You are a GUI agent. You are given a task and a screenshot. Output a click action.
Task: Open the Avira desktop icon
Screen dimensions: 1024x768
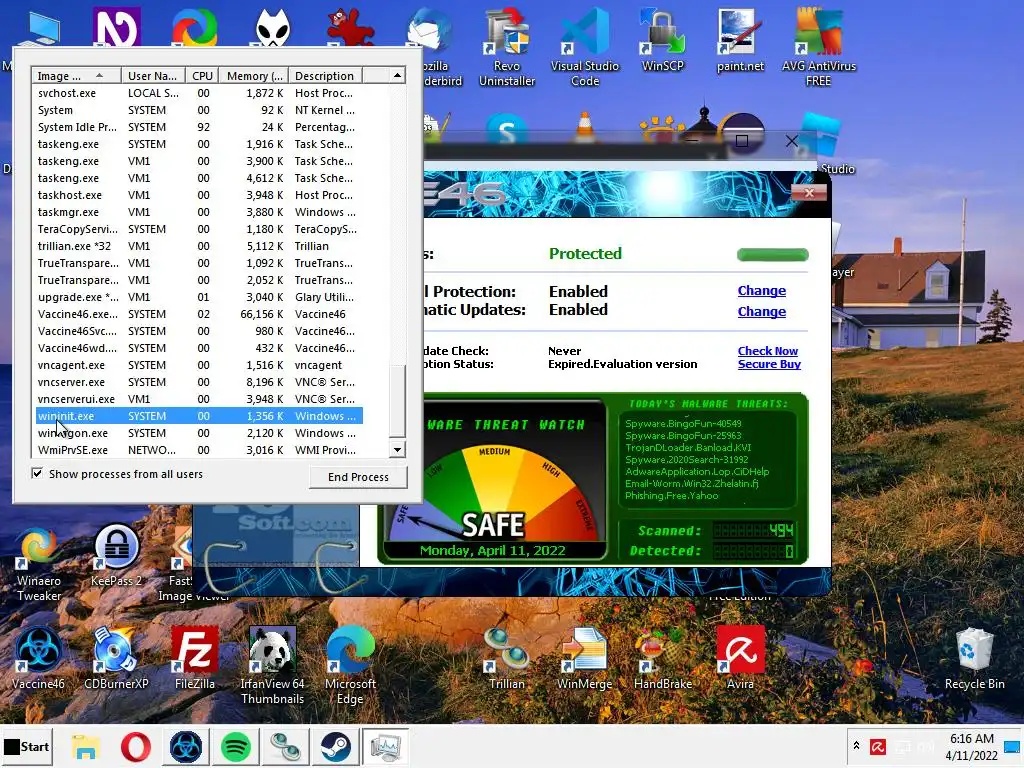(741, 658)
